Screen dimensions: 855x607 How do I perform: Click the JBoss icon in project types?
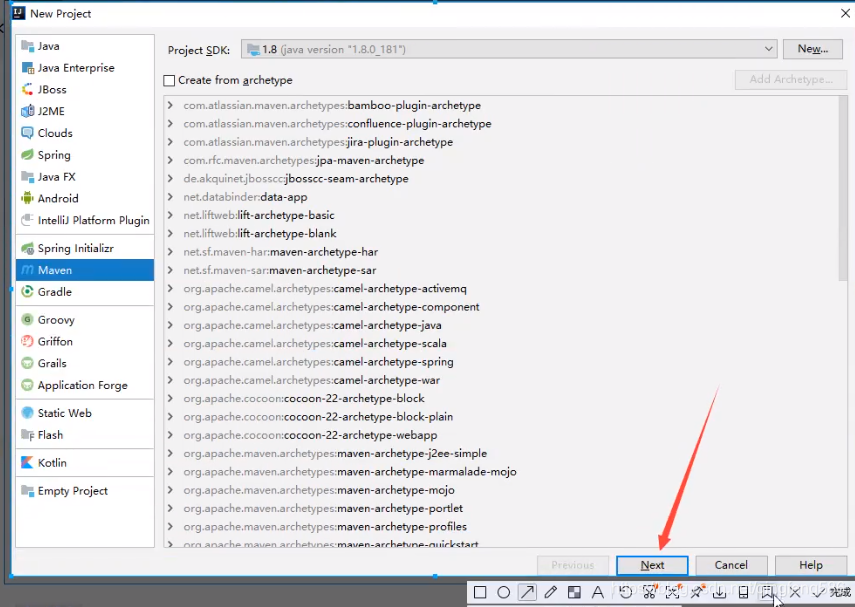[x=27, y=89]
